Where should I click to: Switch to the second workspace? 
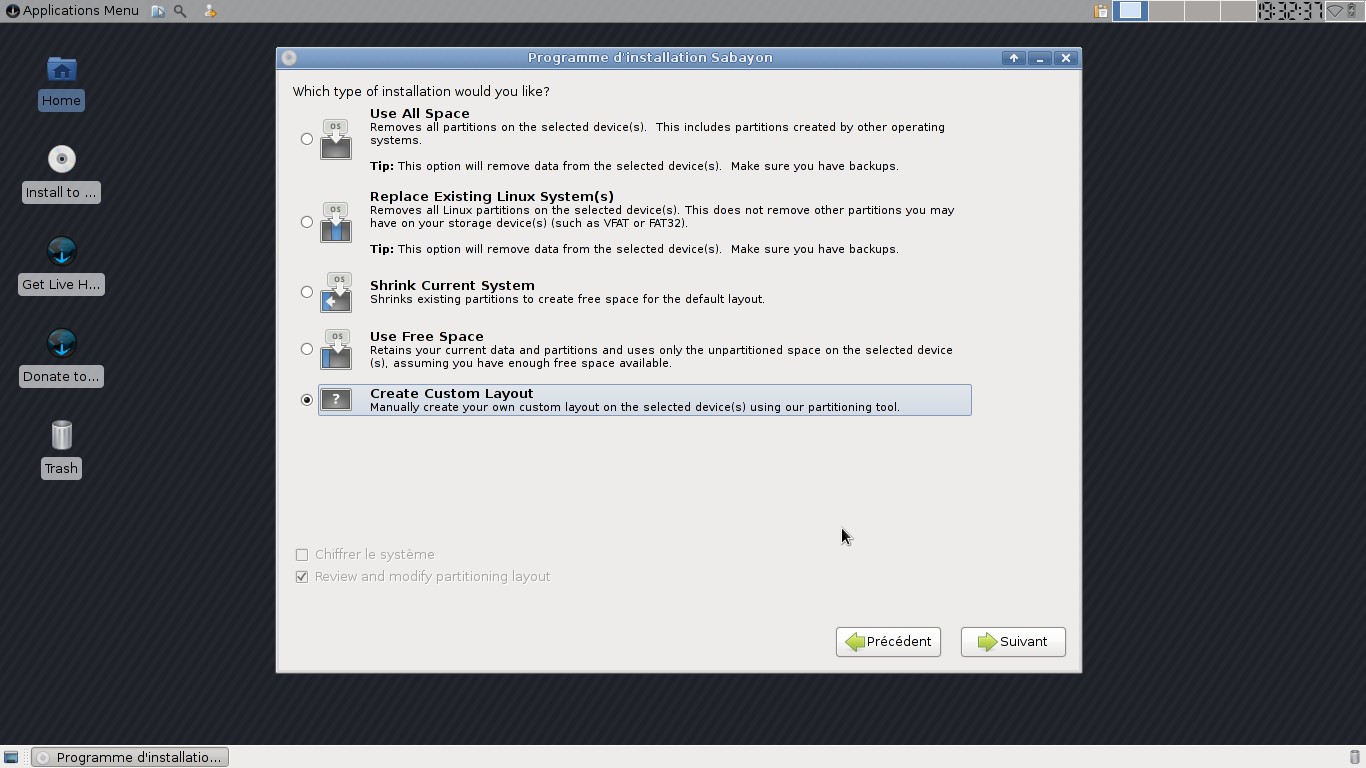tap(1166, 11)
